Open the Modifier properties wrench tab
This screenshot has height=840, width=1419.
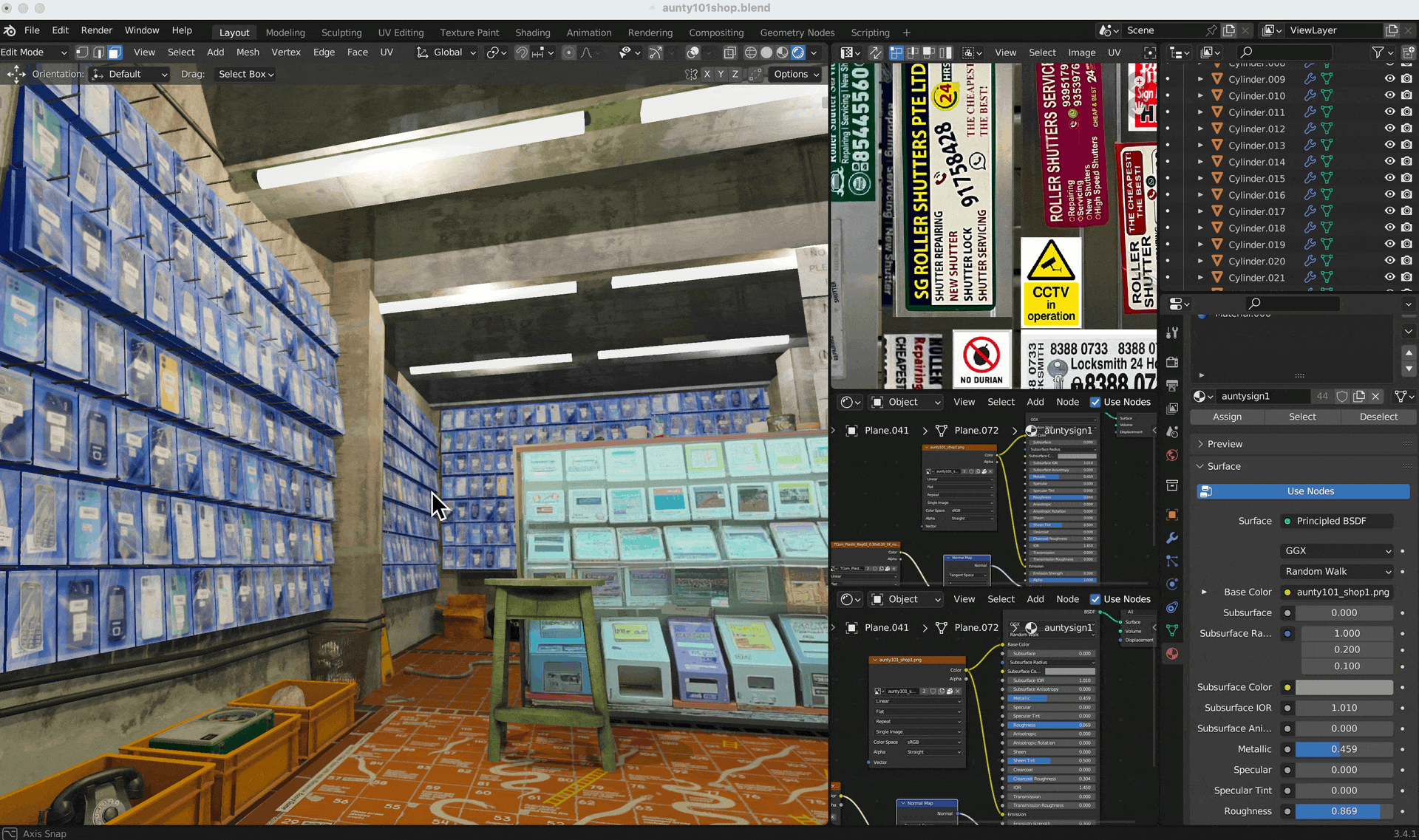point(1172,538)
